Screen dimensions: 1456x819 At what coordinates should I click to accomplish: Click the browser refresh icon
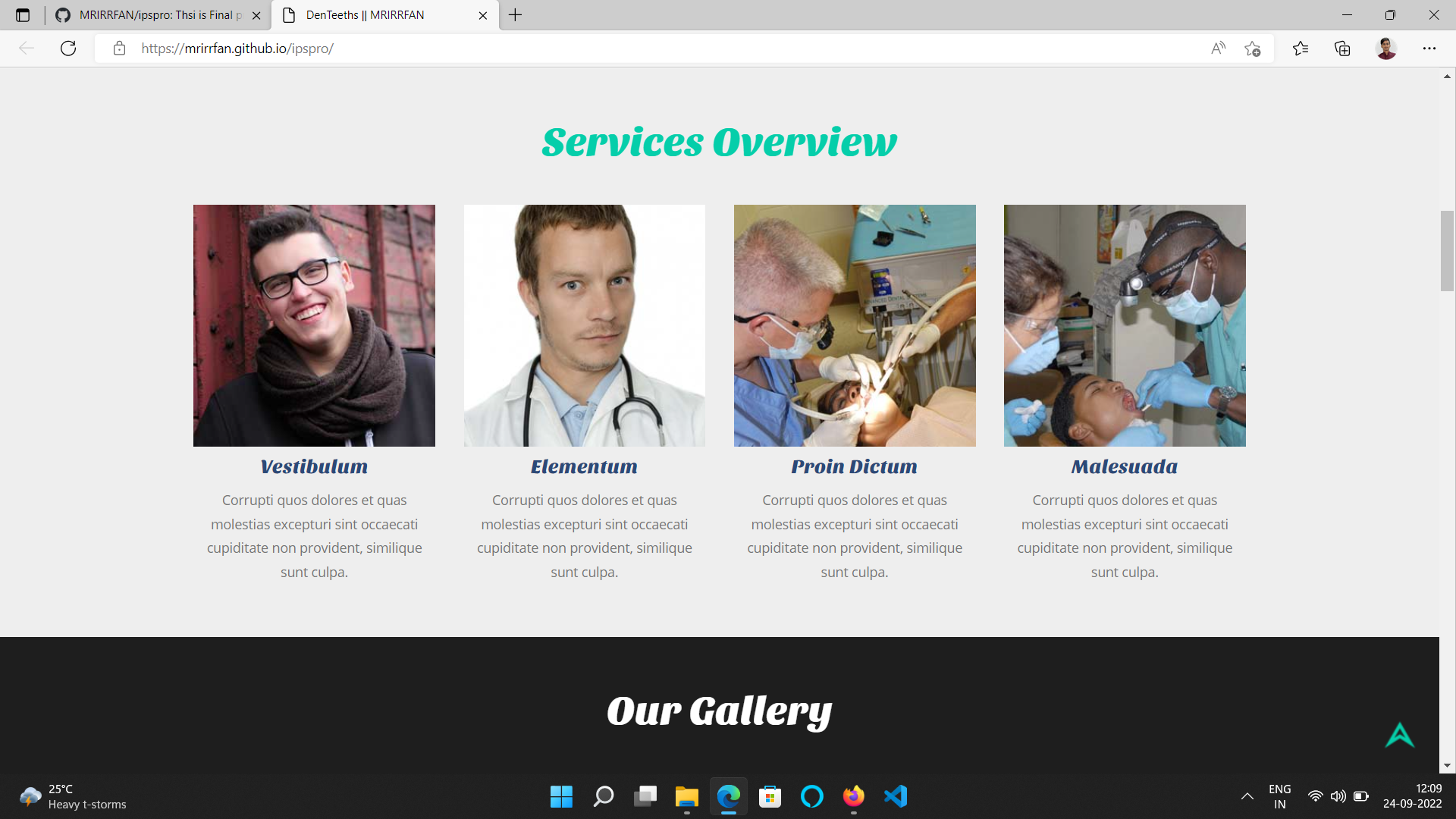(x=68, y=49)
